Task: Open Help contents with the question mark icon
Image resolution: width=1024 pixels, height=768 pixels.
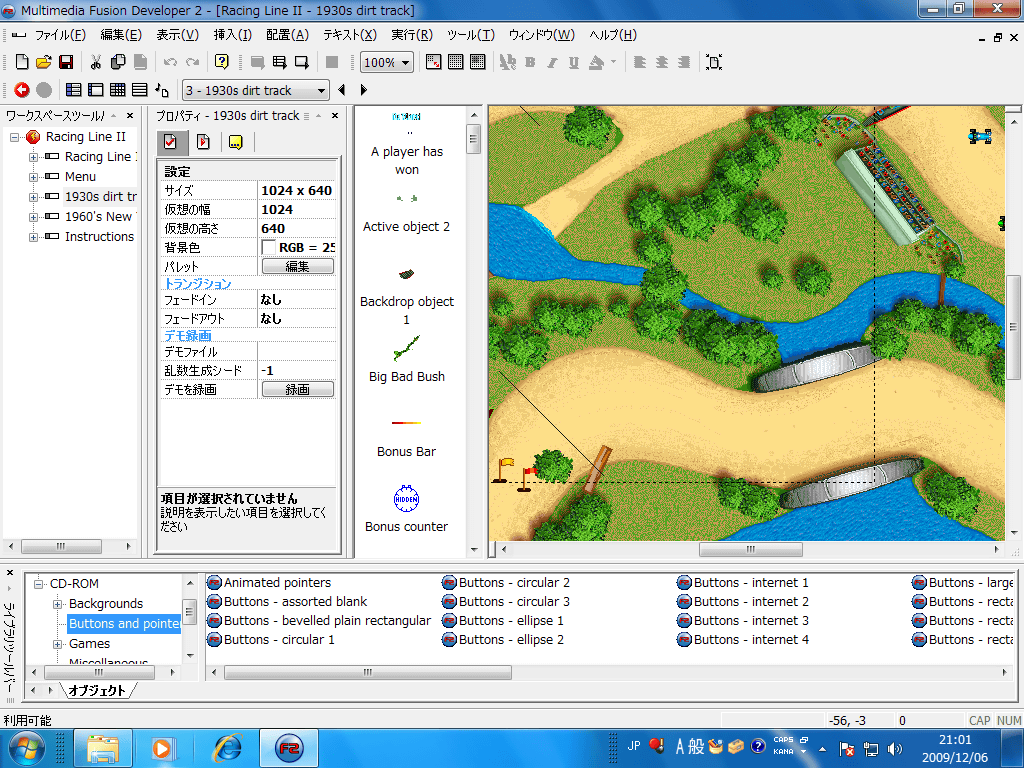Action: [x=222, y=62]
